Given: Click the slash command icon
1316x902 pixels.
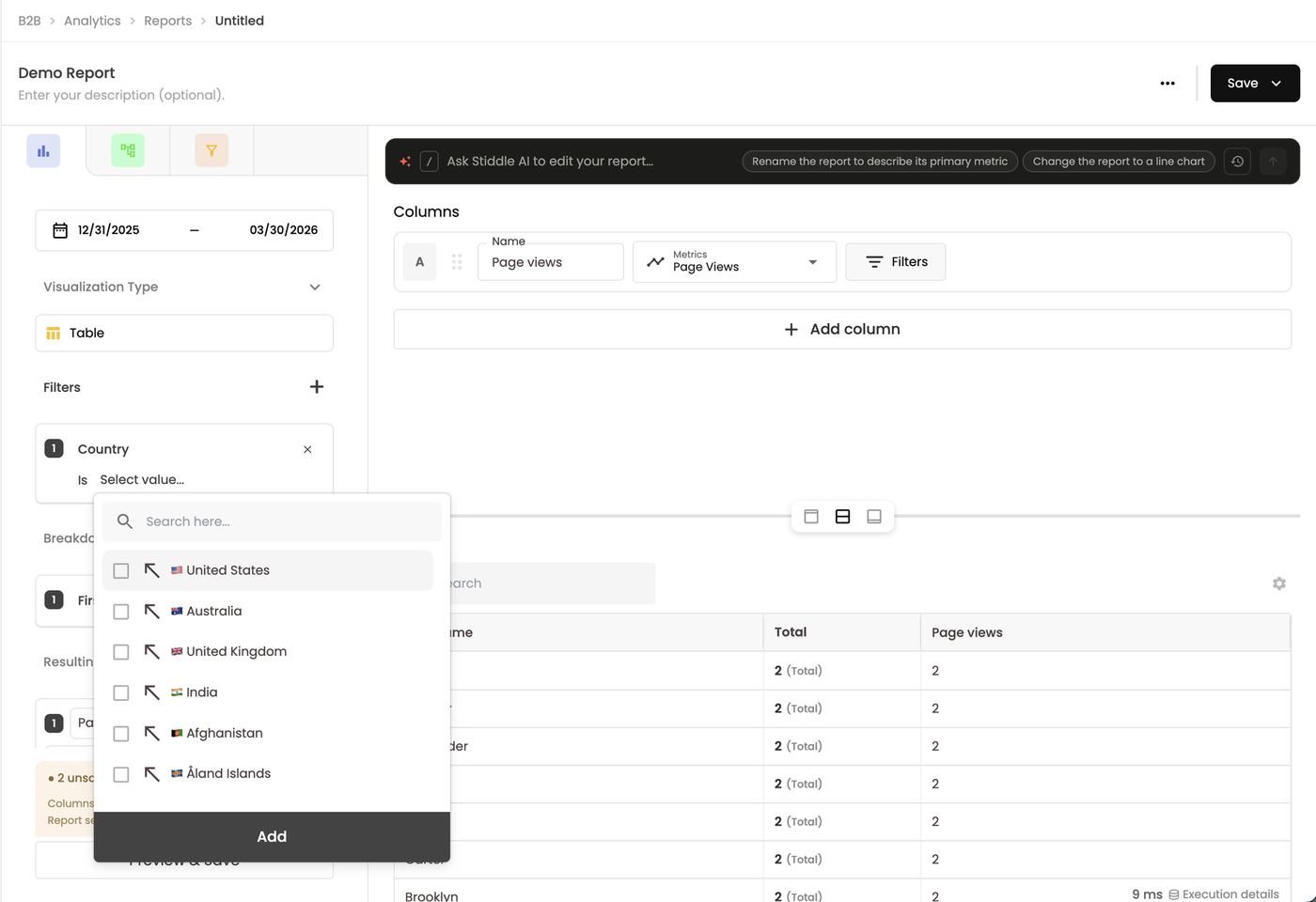Looking at the screenshot, I should [430, 162].
